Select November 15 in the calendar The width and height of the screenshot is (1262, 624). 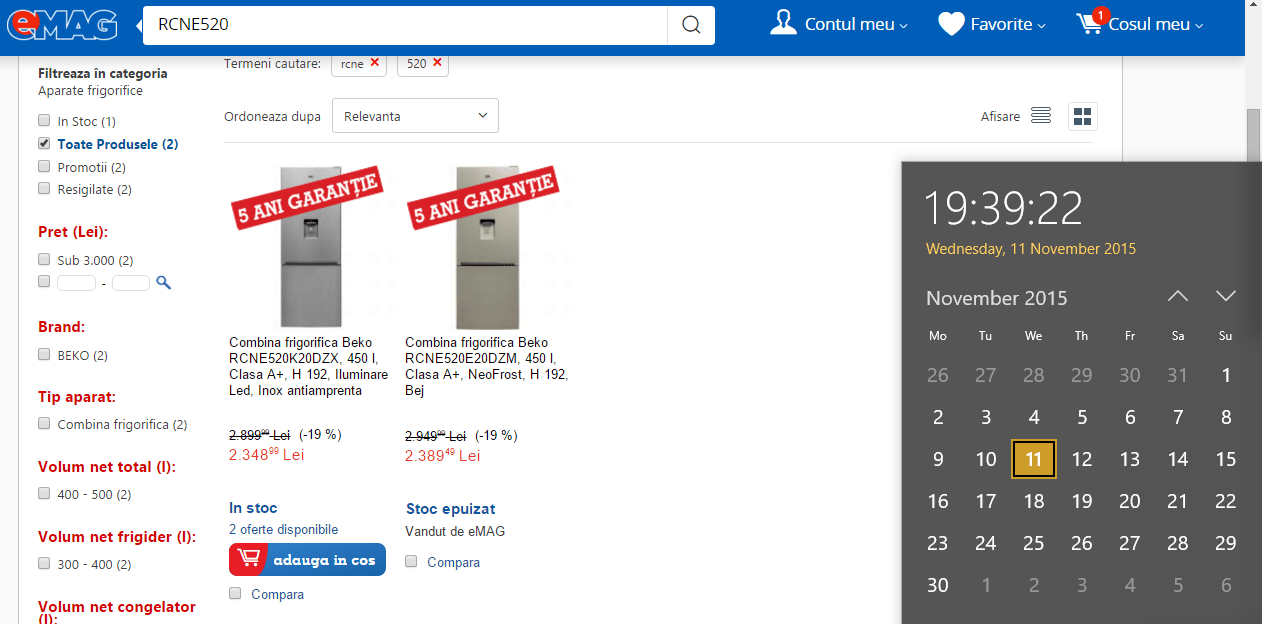1226,459
